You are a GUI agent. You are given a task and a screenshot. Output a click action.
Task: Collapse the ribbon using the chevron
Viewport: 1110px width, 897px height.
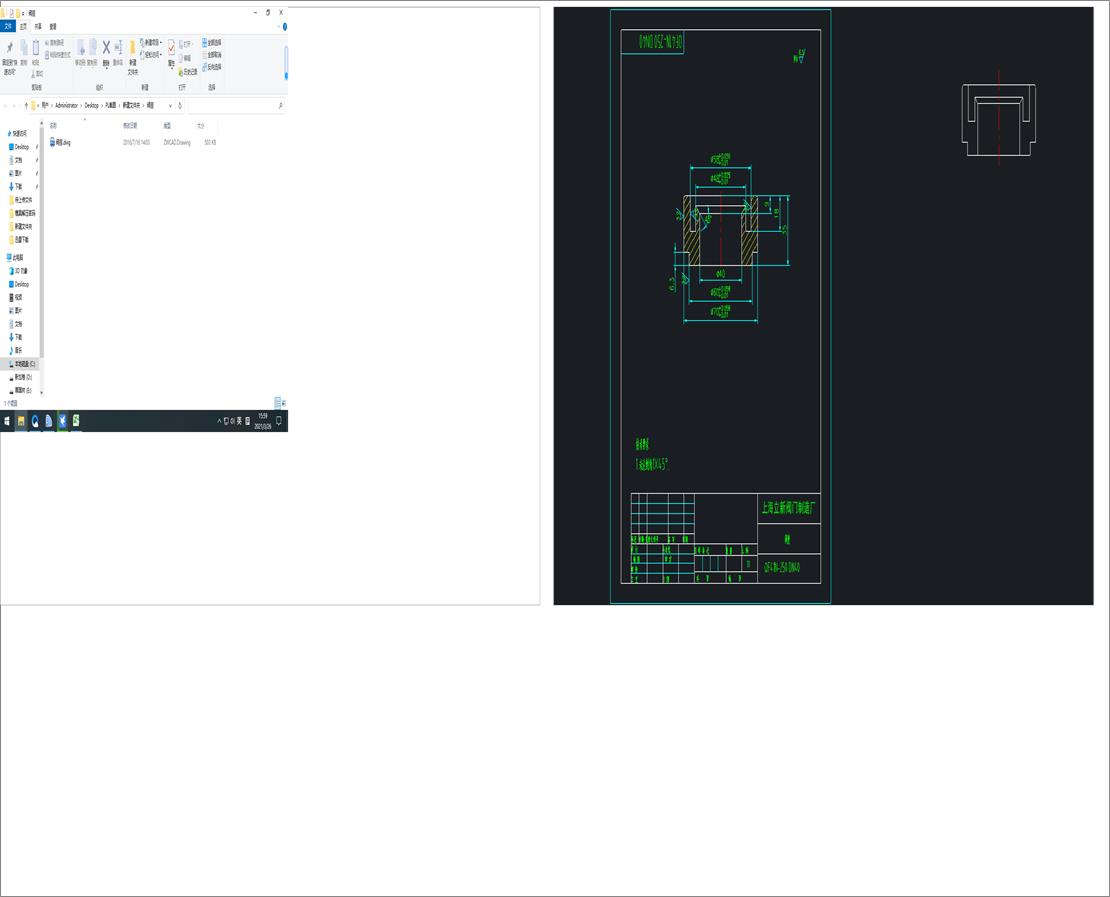tap(278, 27)
